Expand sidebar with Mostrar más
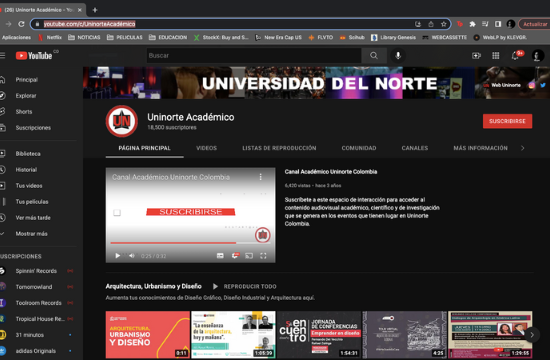The height and width of the screenshot is (360, 550). [x=31, y=233]
